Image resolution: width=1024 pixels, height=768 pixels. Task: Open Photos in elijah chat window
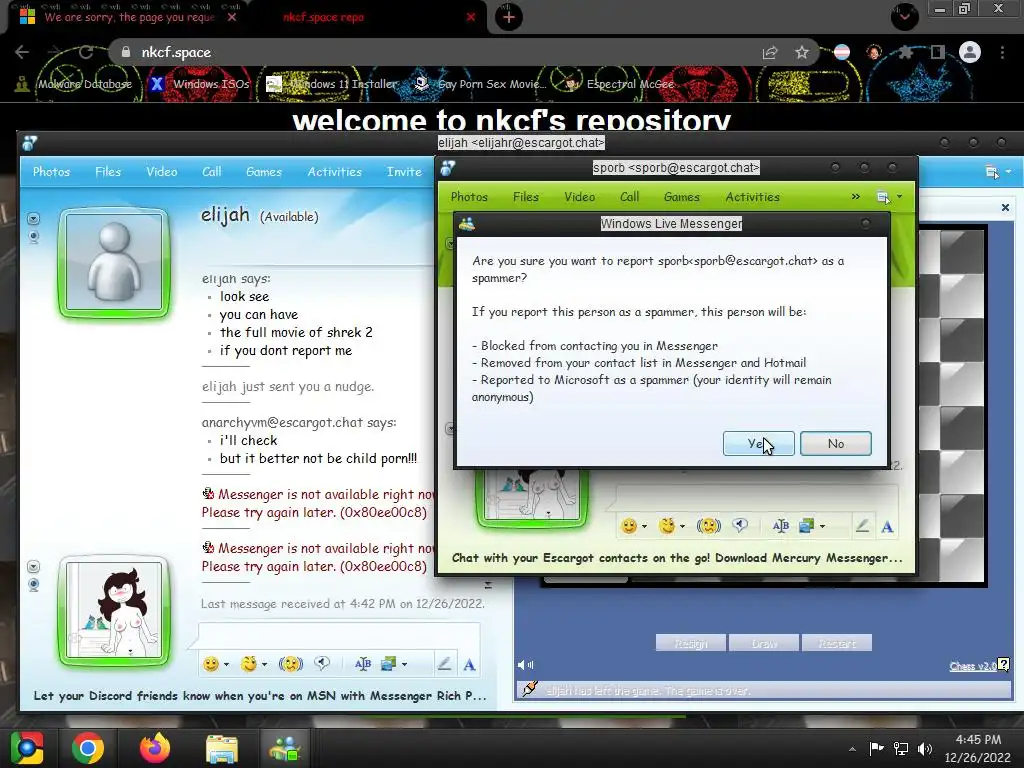[x=51, y=172]
